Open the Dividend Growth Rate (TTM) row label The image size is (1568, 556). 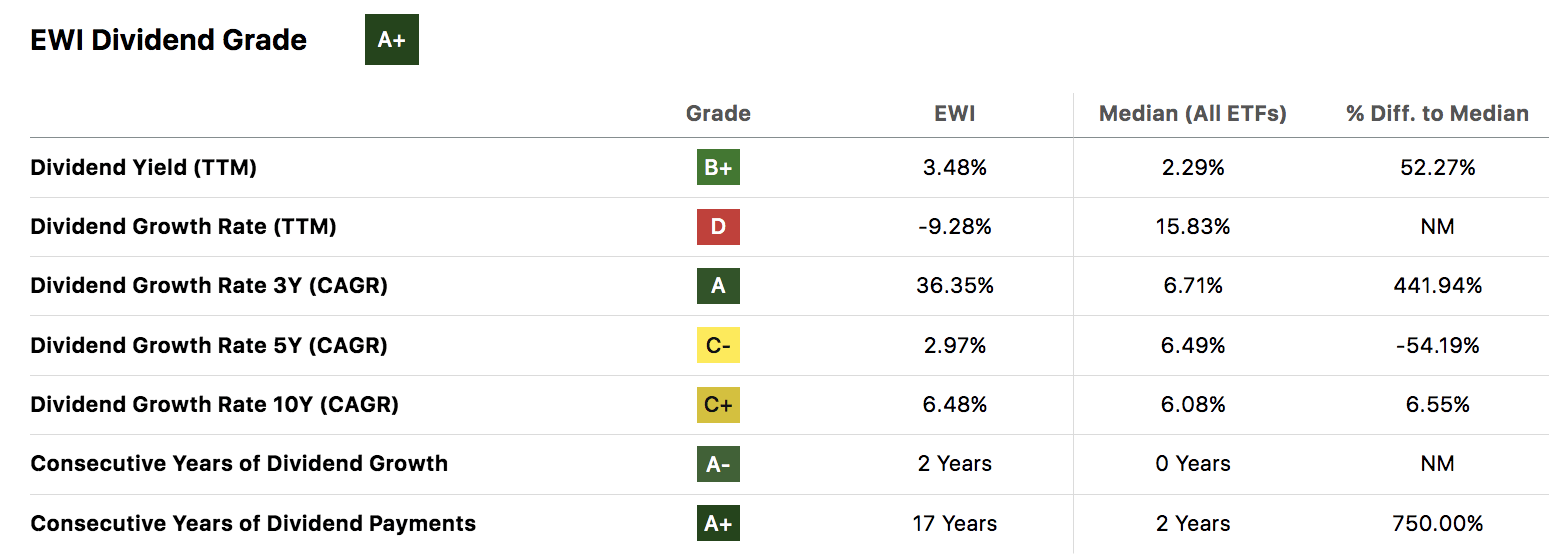pos(184,227)
